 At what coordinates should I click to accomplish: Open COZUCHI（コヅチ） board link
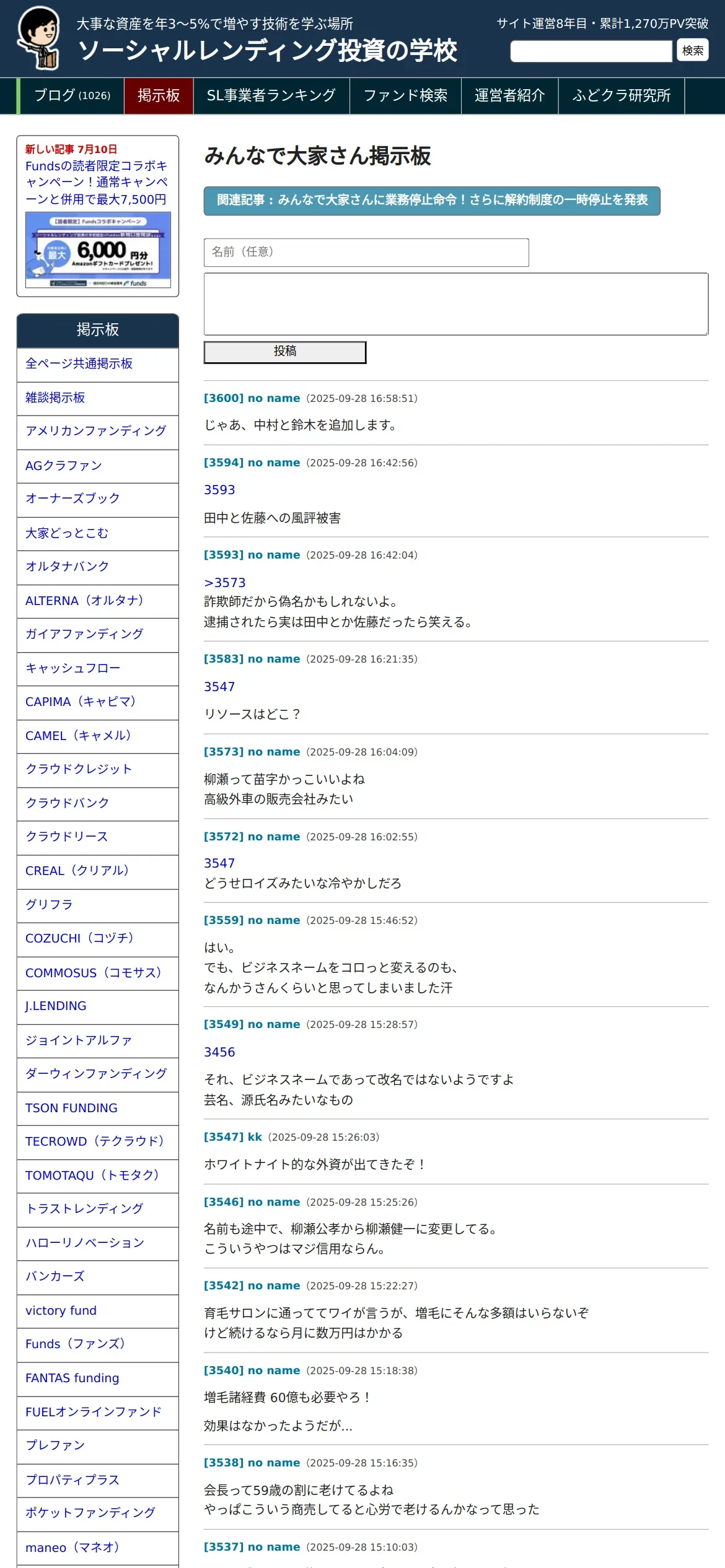coord(98,938)
